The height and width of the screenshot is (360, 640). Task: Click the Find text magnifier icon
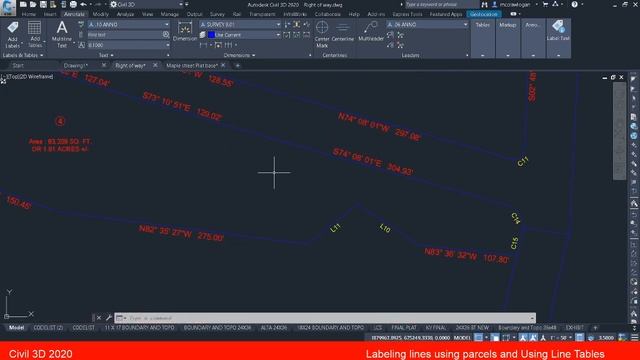166,35
